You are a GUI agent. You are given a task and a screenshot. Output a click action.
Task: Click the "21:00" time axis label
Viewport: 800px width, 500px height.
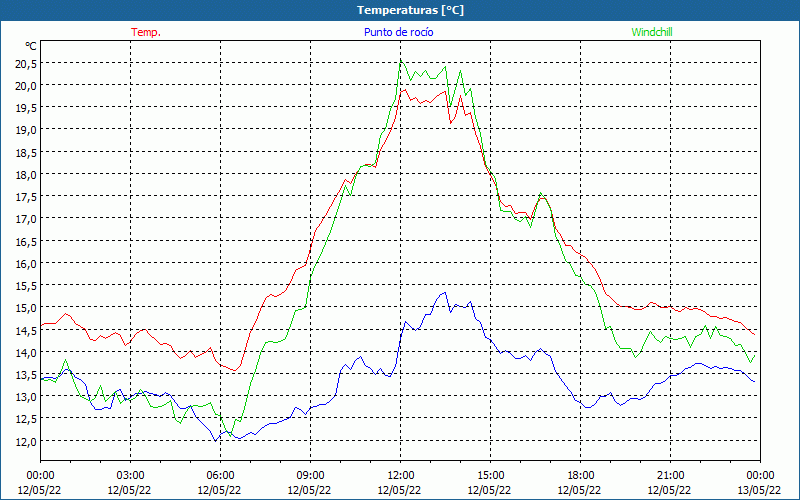(x=670, y=476)
